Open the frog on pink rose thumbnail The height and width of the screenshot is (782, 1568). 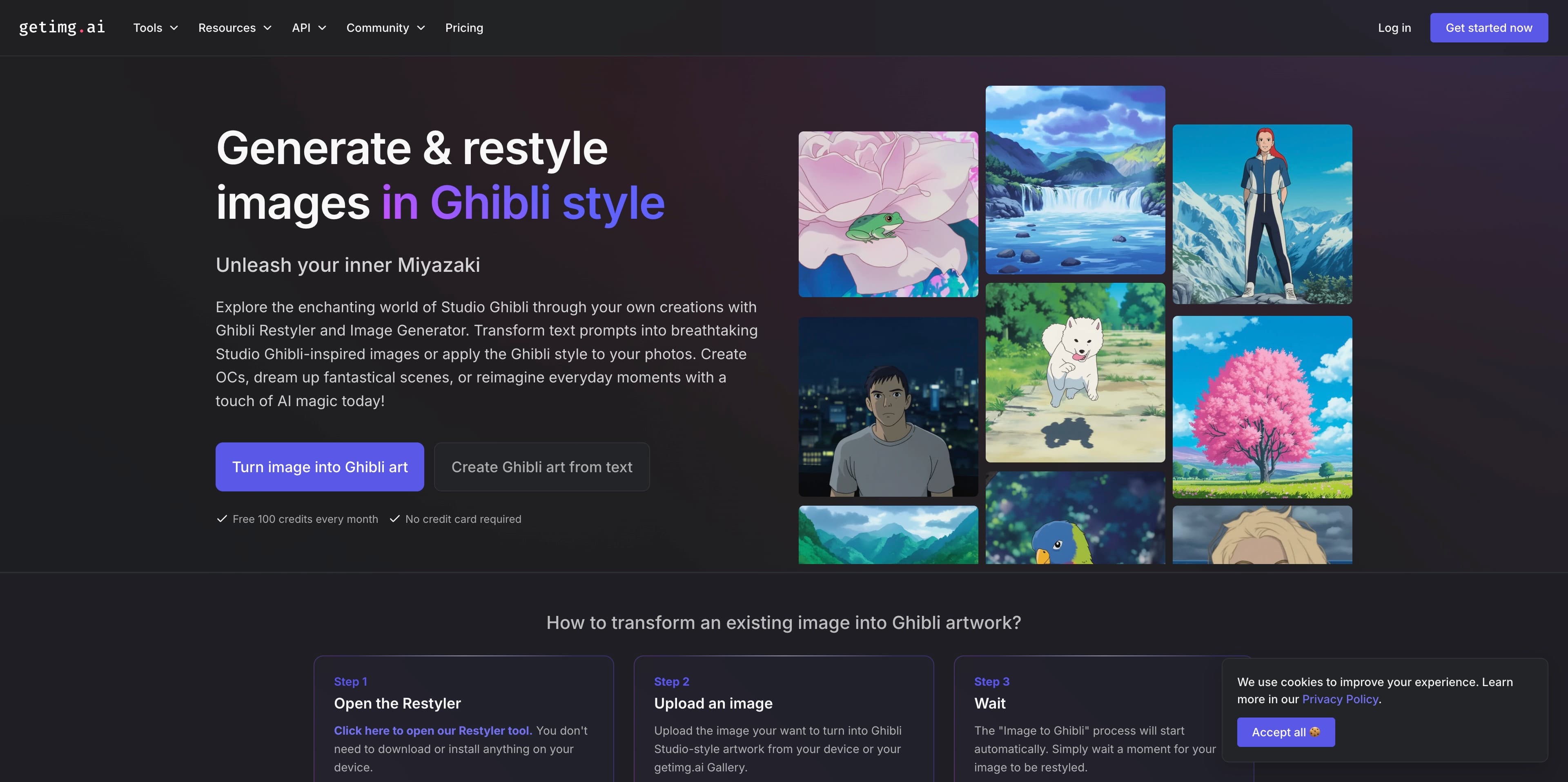[x=888, y=214]
